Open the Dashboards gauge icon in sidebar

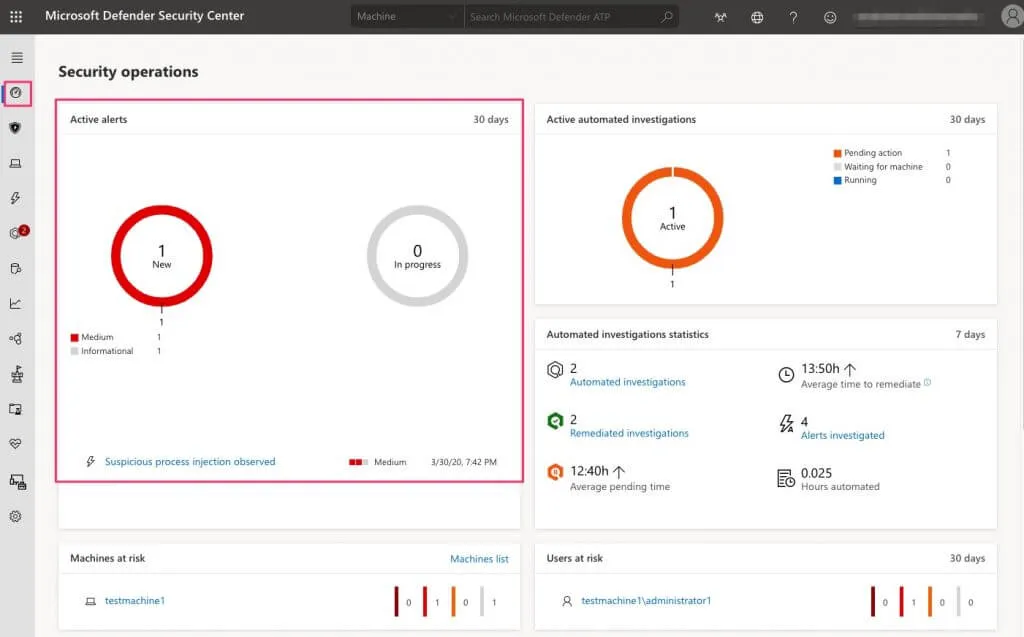16,93
